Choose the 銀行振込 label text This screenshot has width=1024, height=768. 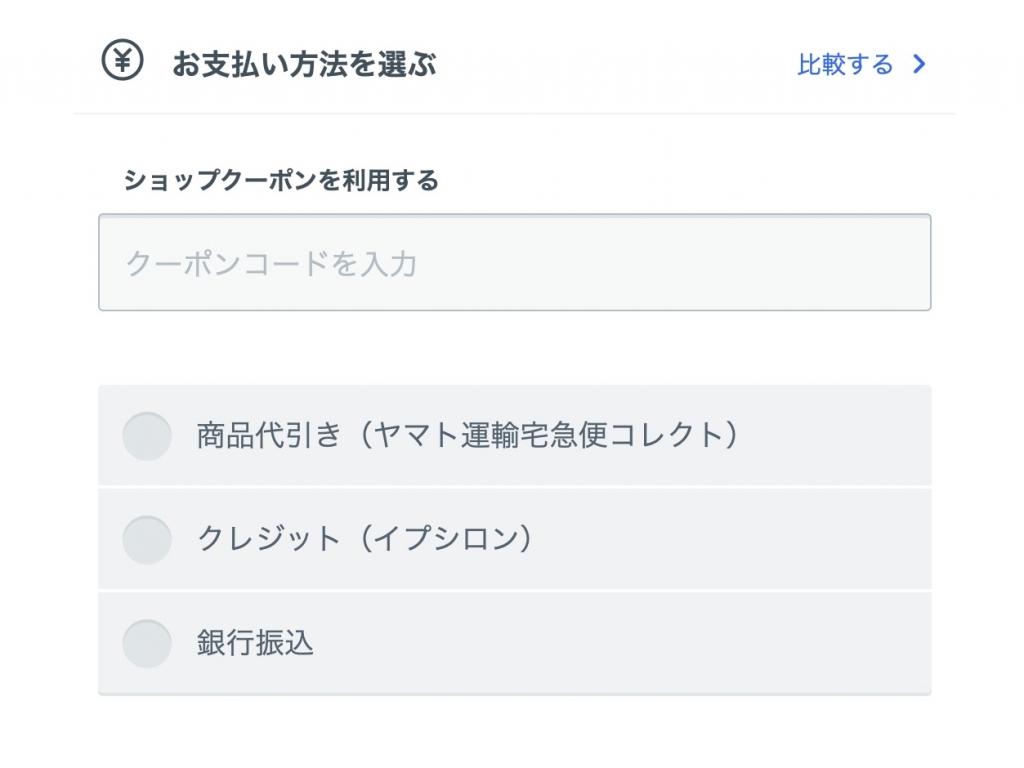(255, 643)
